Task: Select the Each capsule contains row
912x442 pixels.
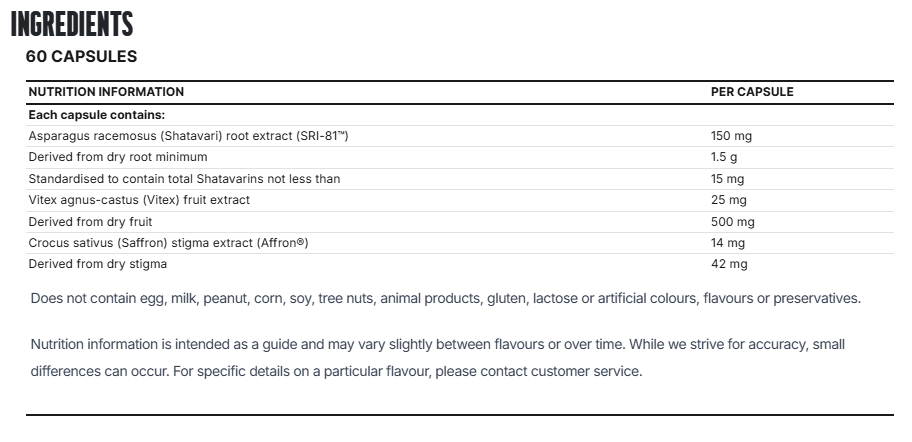Action: coord(459,115)
